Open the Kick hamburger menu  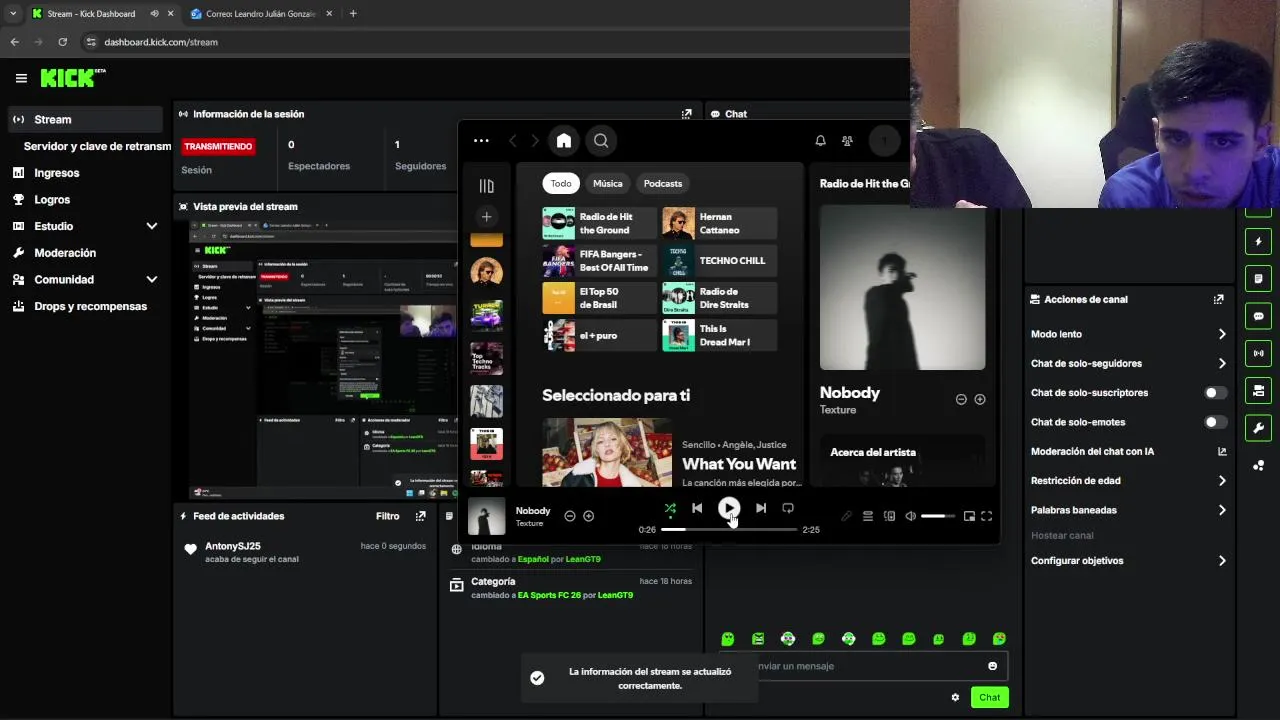click(21, 78)
